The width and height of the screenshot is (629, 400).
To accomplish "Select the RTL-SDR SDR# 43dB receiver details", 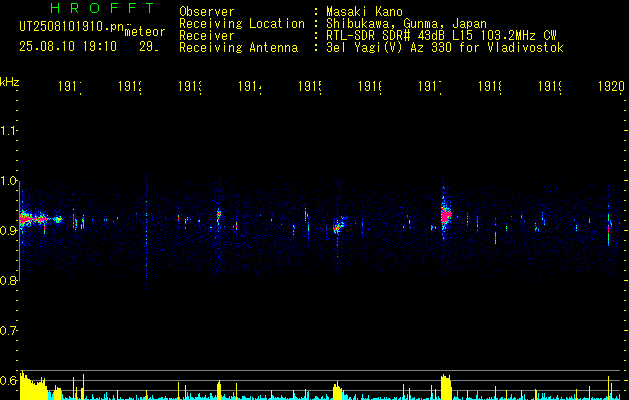I will click(x=441, y=36).
